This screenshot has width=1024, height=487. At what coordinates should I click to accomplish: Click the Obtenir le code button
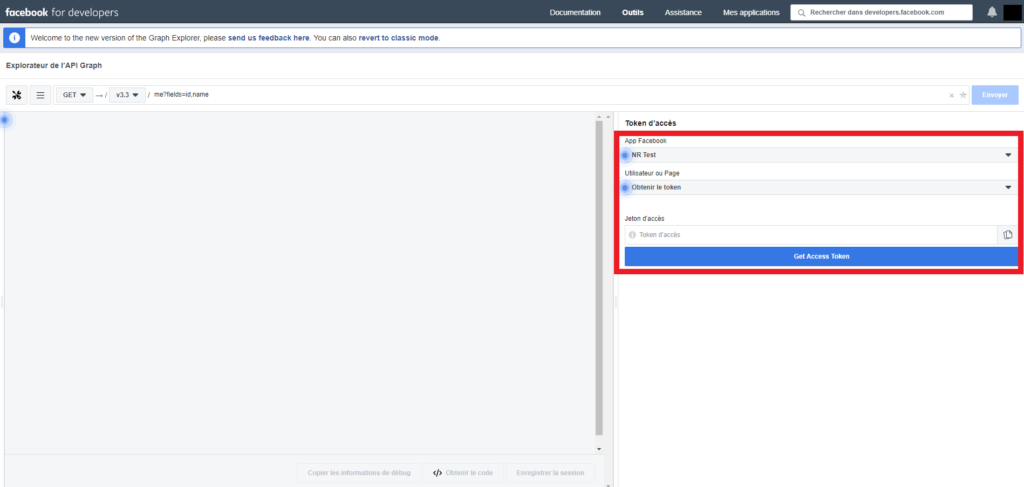pyautogui.click(x=463, y=472)
